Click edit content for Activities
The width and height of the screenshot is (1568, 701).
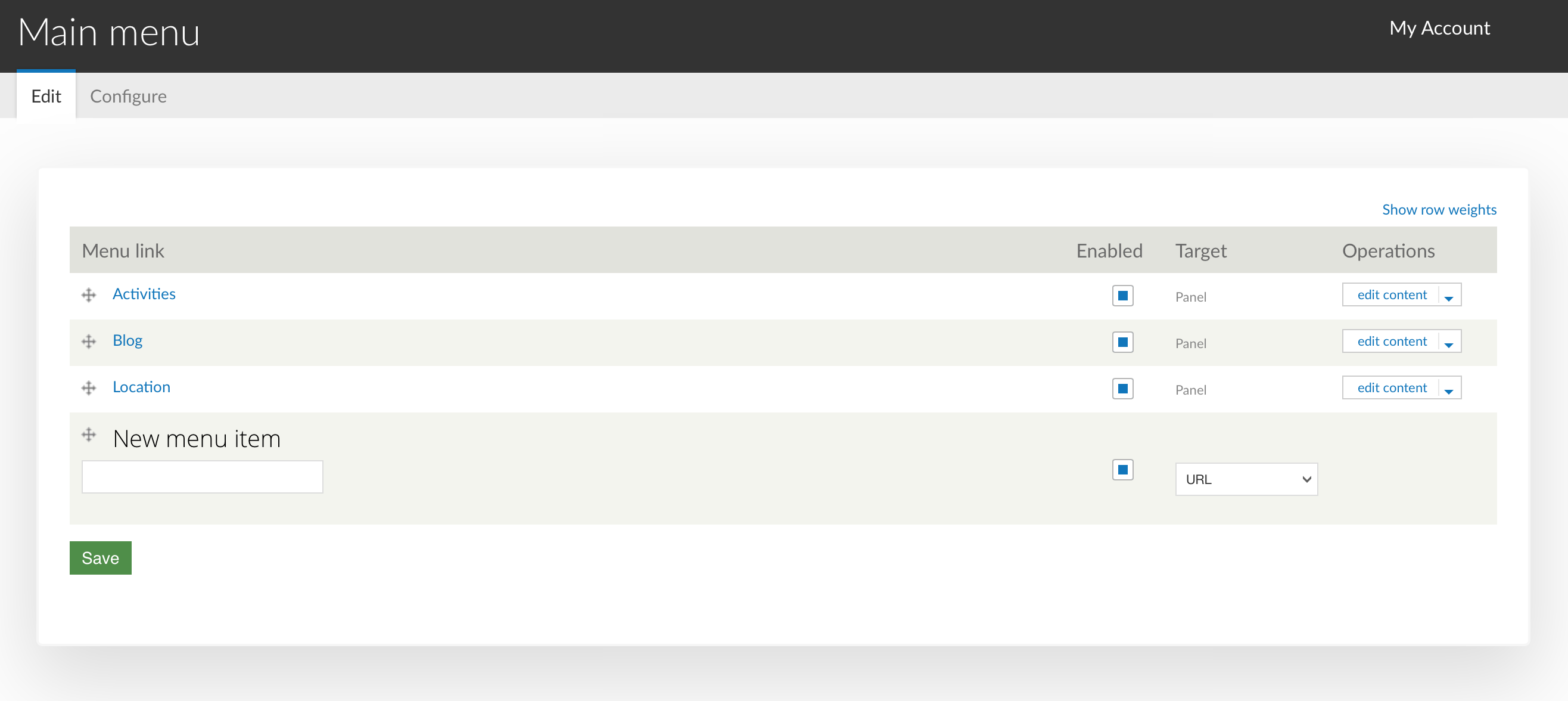pyautogui.click(x=1392, y=295)
